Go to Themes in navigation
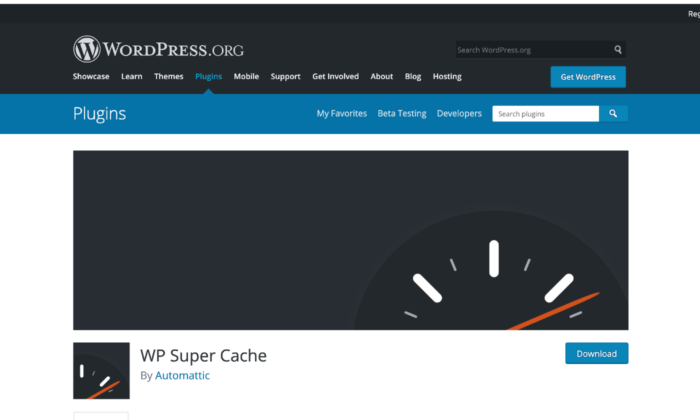The width and height of the screenshot is (700, 420). pos(169,76)
